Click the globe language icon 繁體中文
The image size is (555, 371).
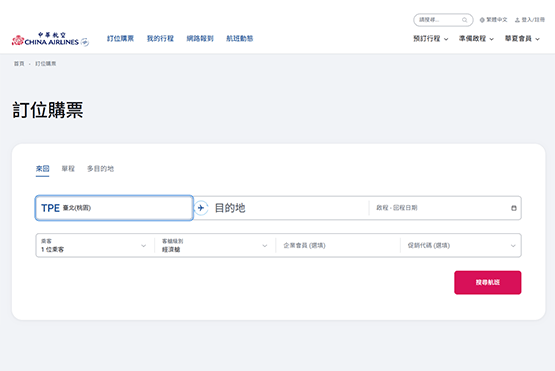coord(493,20)
